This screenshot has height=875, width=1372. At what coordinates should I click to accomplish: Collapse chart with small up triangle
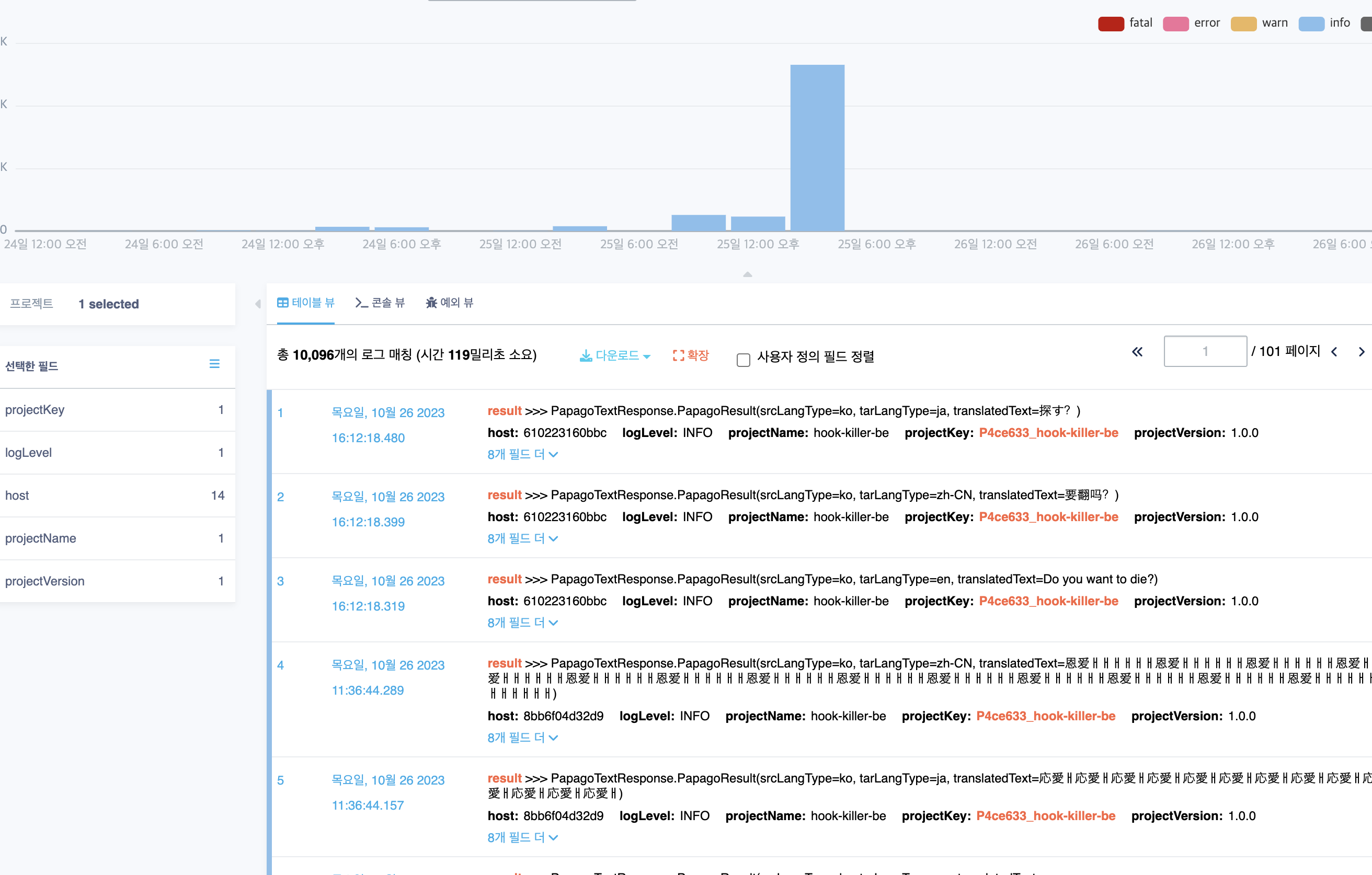(x=748, y=274)
